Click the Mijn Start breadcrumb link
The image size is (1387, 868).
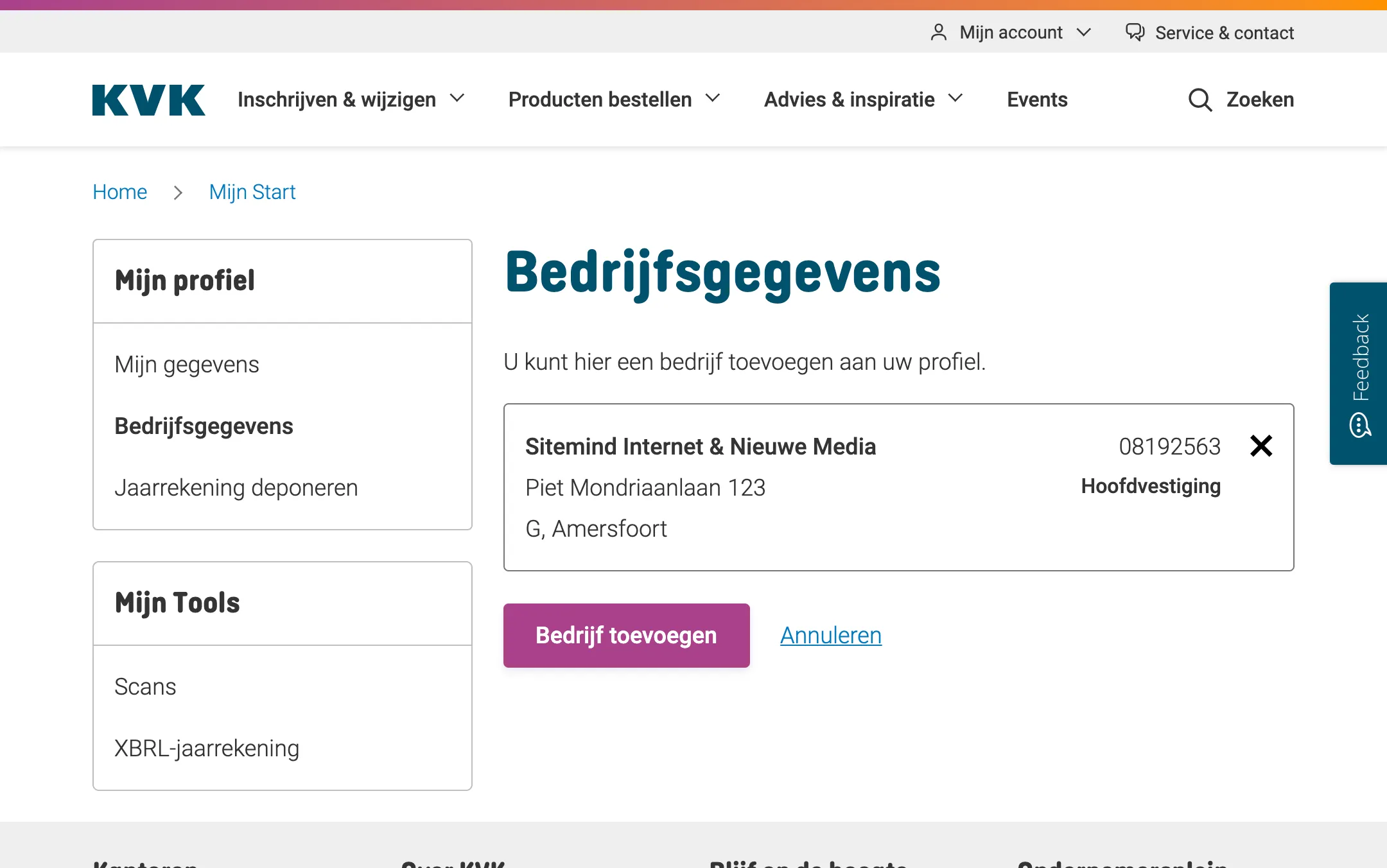point(252,192)
